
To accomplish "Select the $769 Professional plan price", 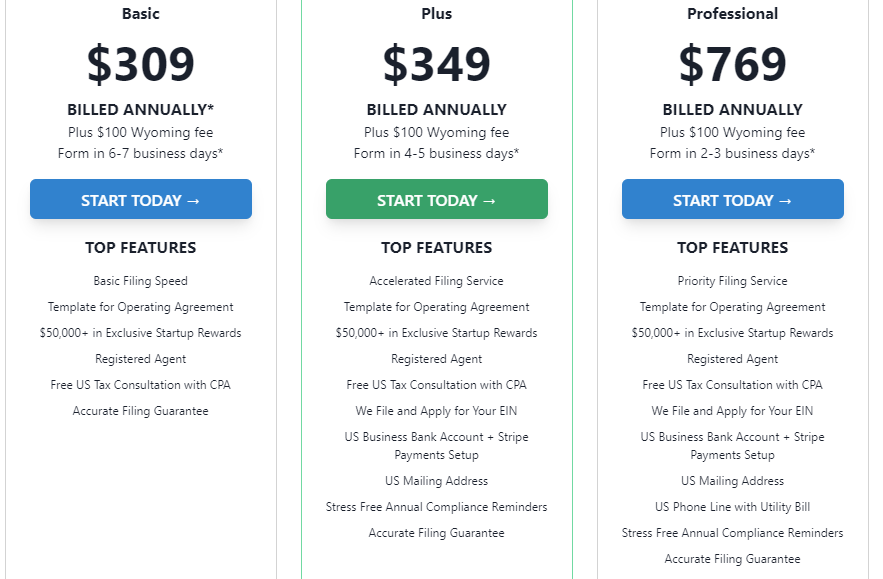I will (733, 64).
